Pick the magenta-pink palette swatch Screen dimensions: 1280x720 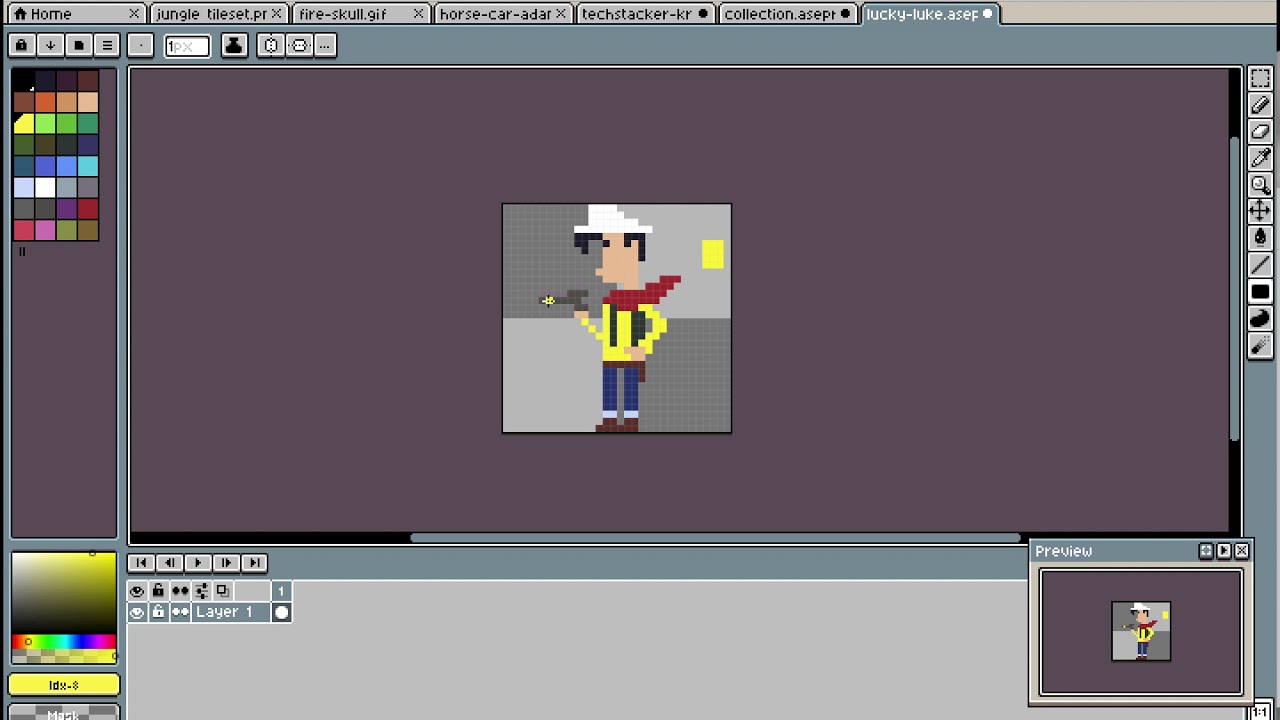pos(45,230)
